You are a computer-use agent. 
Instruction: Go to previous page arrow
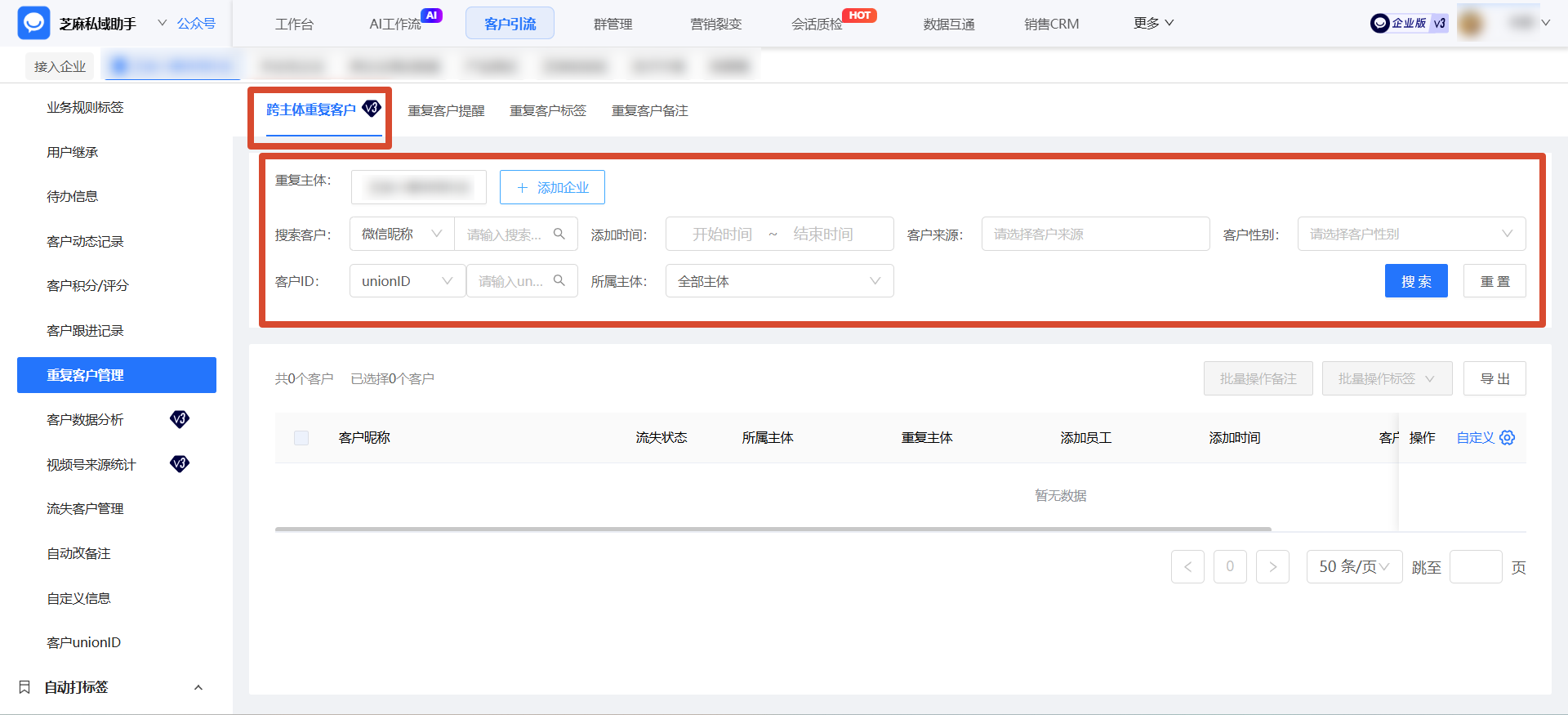1187,566
